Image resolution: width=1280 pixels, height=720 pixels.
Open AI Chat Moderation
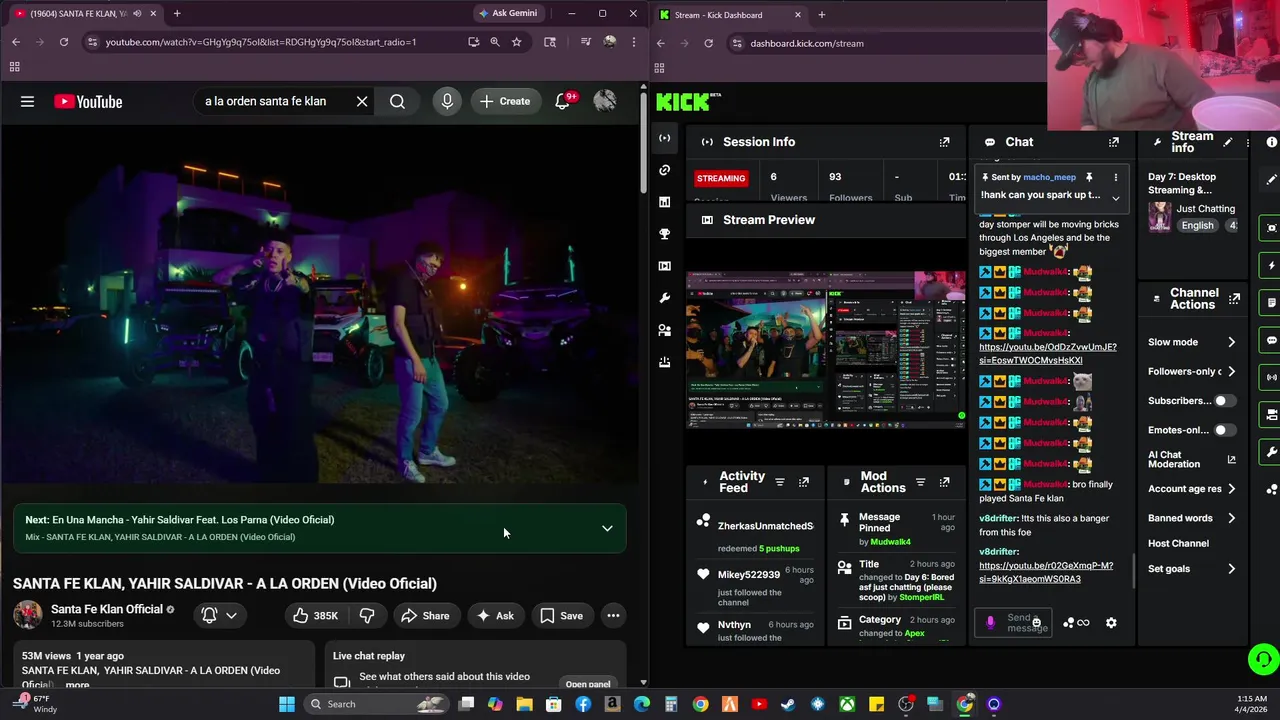[1192, 459]
